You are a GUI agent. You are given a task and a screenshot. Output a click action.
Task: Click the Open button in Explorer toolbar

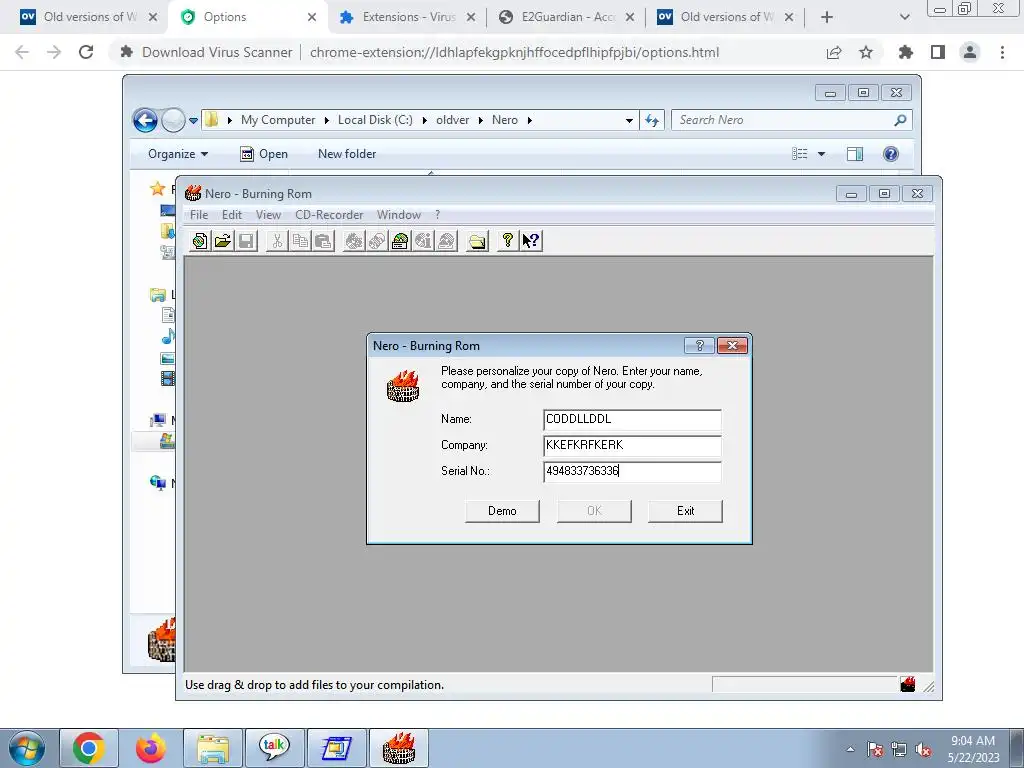(264, 153)
